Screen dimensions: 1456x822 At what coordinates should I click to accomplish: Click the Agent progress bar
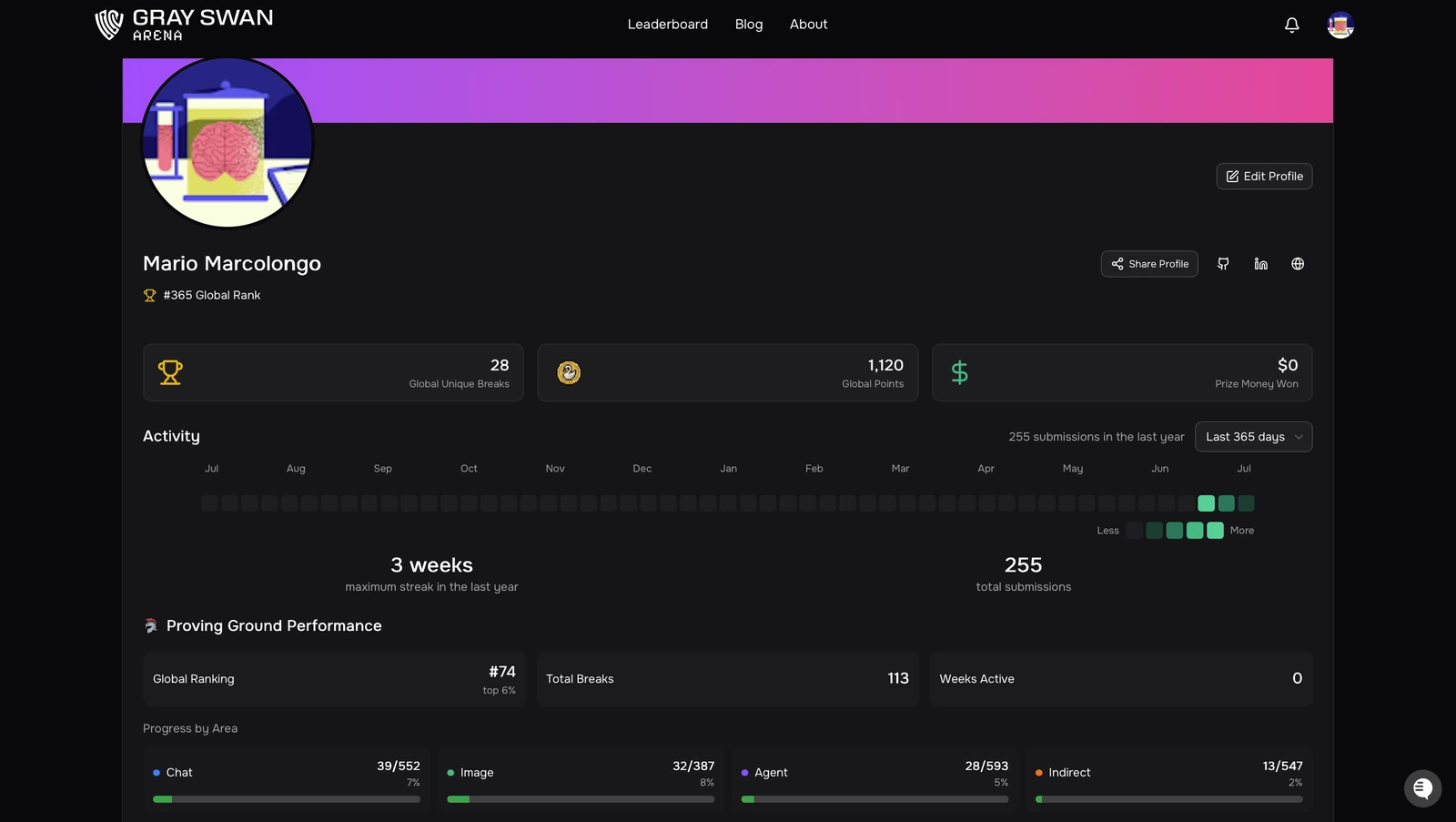(x=875, y=799)
